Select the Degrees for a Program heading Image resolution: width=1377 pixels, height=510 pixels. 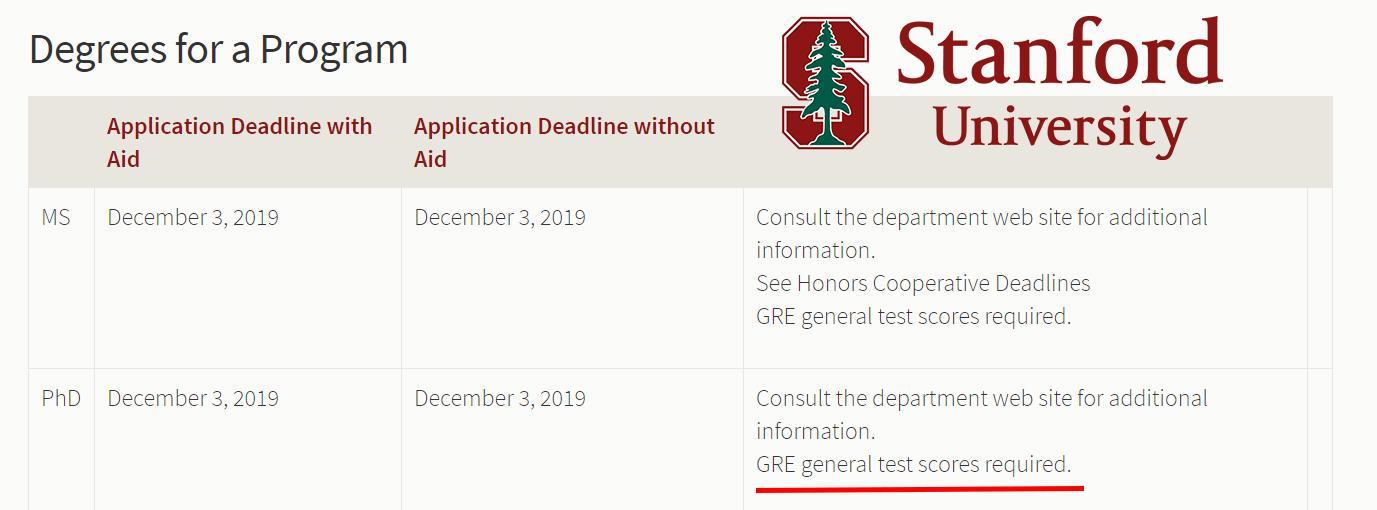click(x=219, y=49)
